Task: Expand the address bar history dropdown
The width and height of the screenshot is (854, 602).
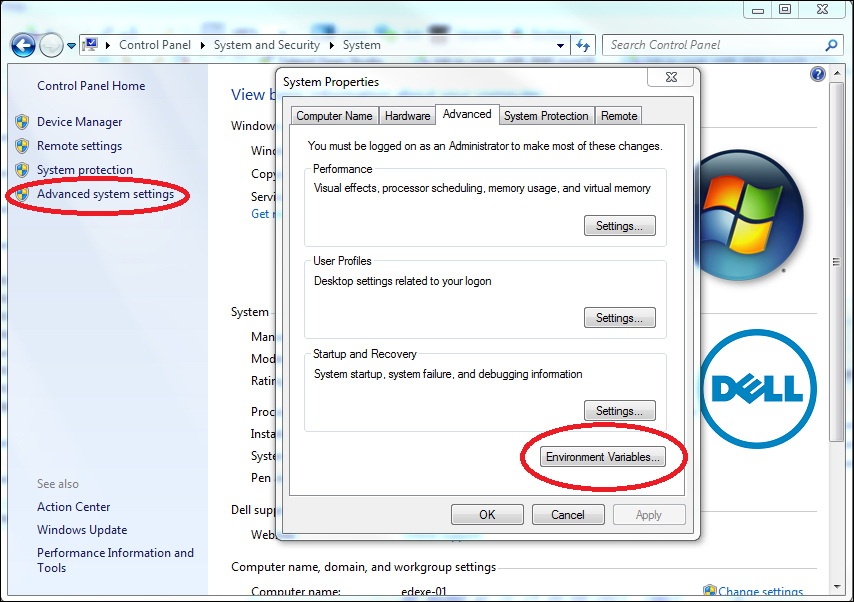Action: [x=561, y=45]
